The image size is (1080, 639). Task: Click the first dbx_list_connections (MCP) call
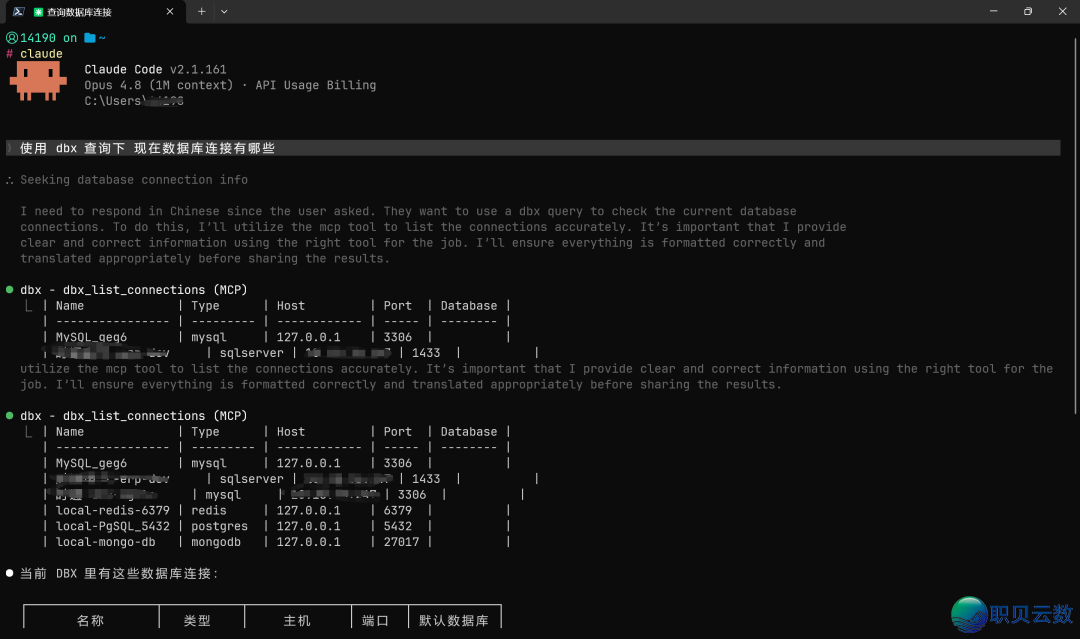(x=134, y=290)
